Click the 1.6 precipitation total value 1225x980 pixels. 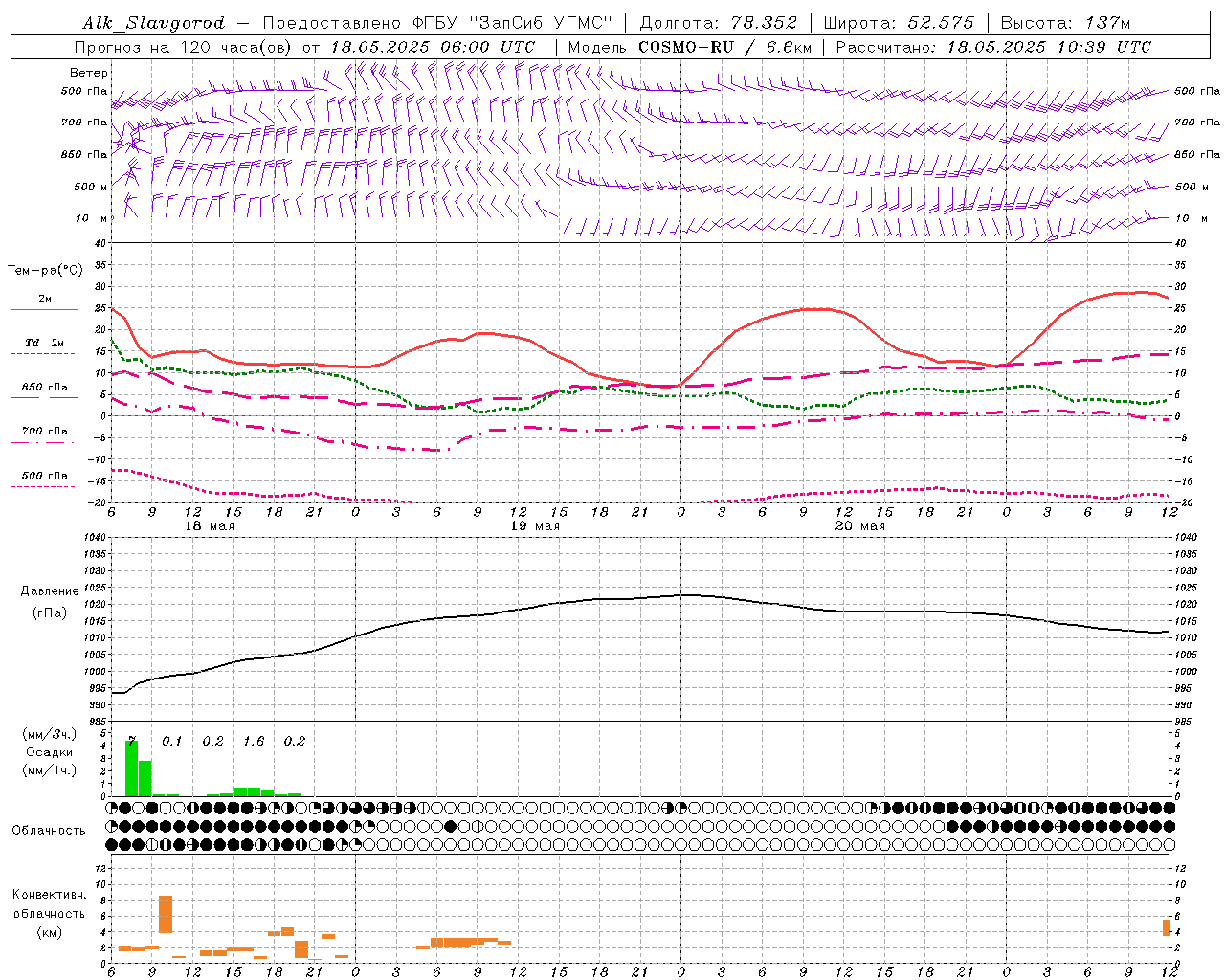pyautogui.click(x=254, y=741)
